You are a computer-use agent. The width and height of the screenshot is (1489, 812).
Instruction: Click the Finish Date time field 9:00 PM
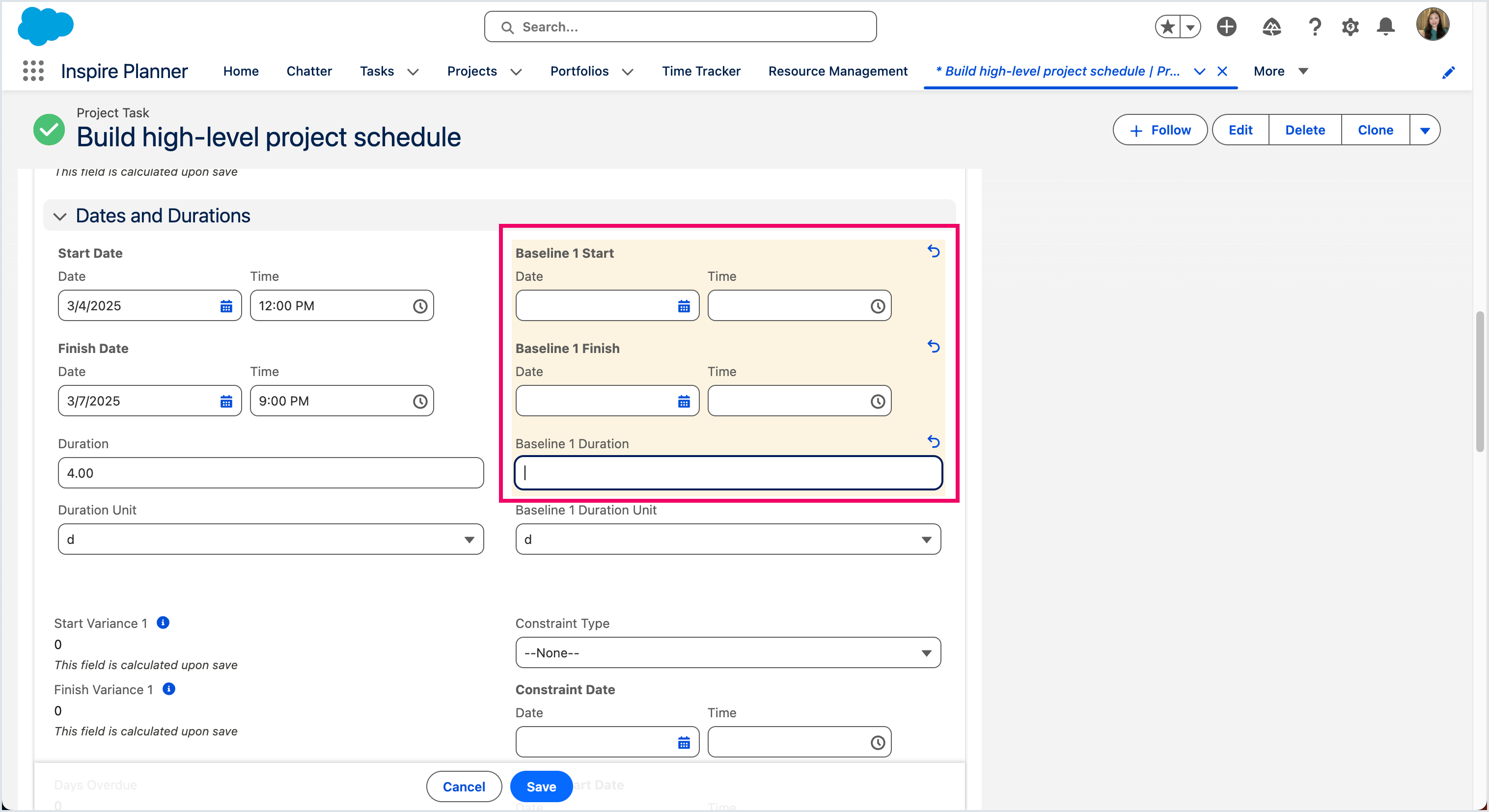[x=342, y=401]
